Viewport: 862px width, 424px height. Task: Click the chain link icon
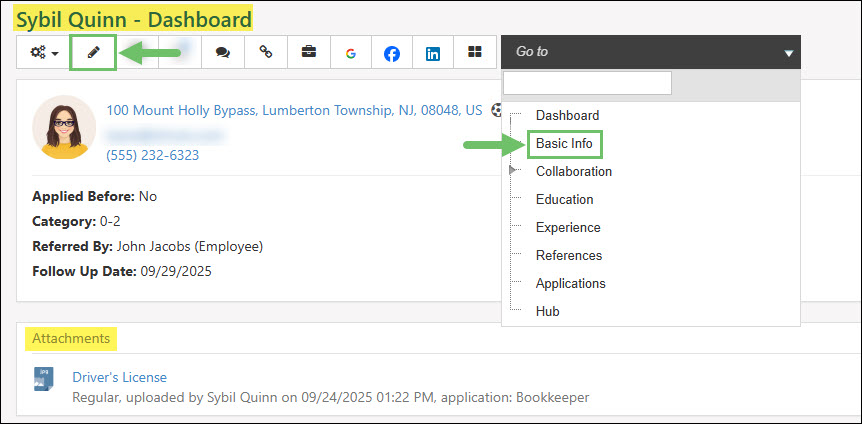point(266,53)
